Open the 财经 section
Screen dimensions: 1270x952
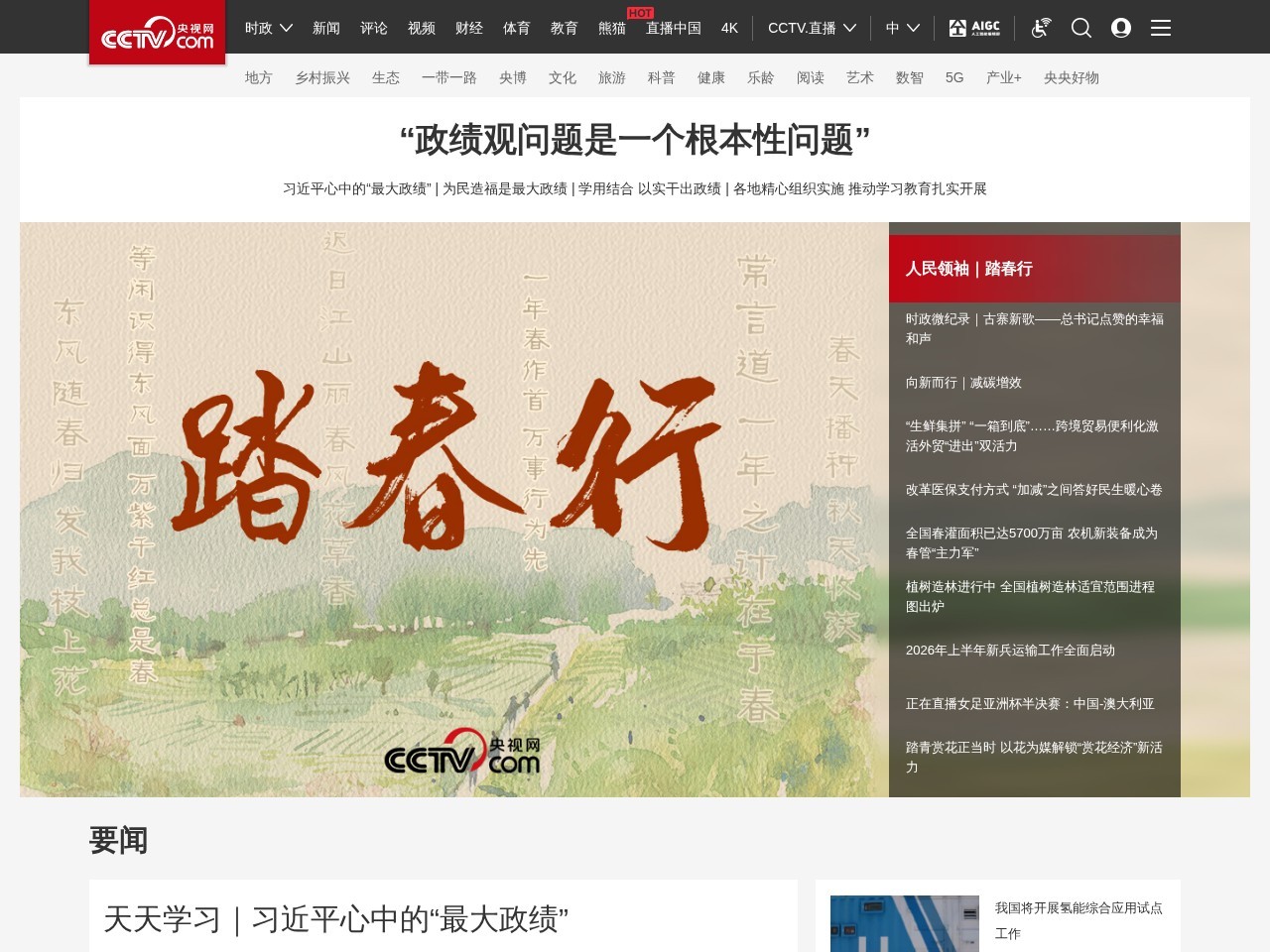[x=469, y=28]
